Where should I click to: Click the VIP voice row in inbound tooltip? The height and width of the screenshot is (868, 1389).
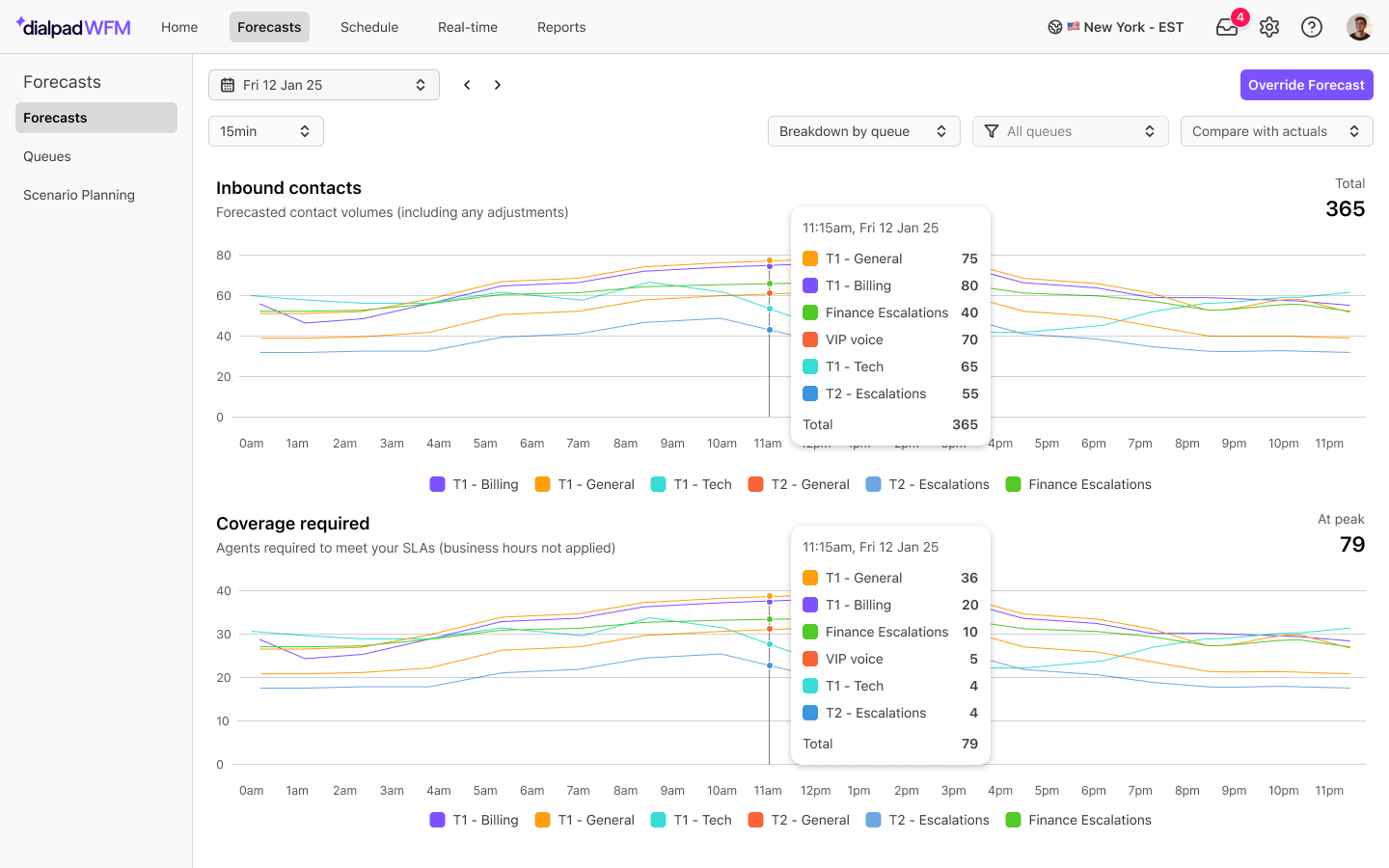[890, 339]
